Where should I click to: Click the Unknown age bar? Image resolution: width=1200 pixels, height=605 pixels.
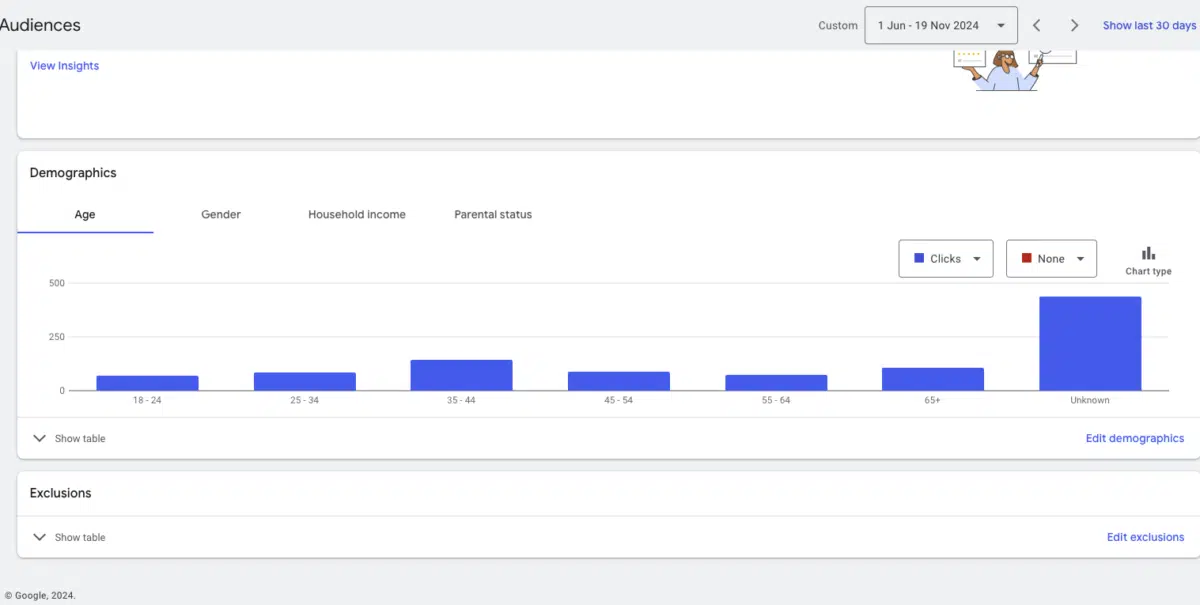pyautogui.click(x=1090, y=343)
